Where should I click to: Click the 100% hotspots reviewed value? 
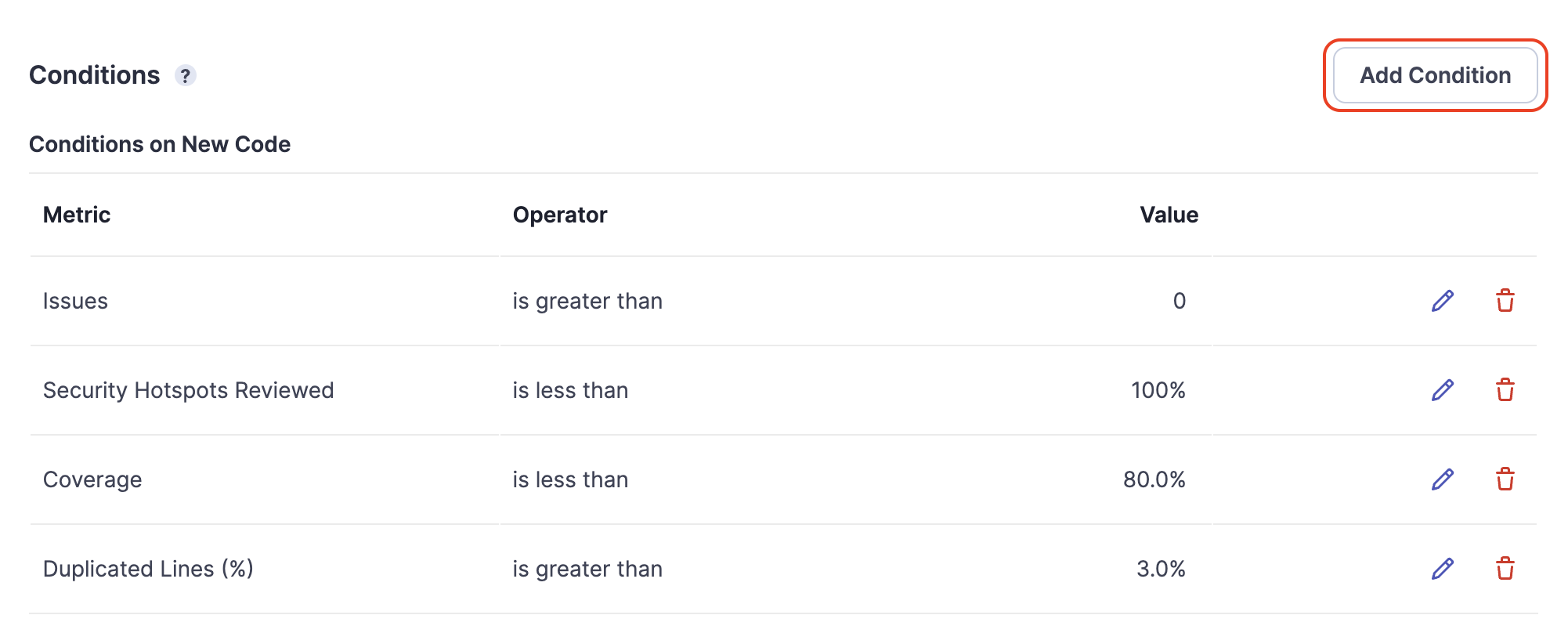[x=1158, y=390]
